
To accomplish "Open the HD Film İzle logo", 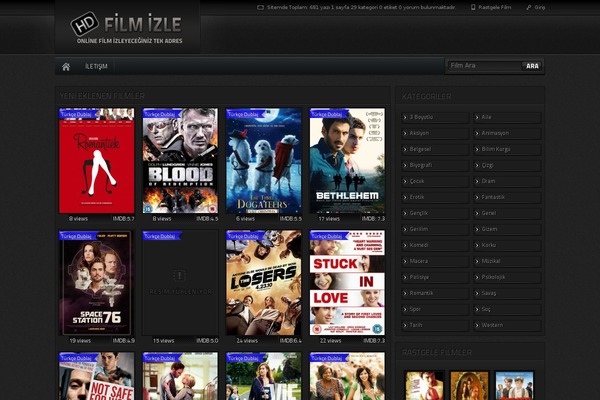I will point(126,28).
